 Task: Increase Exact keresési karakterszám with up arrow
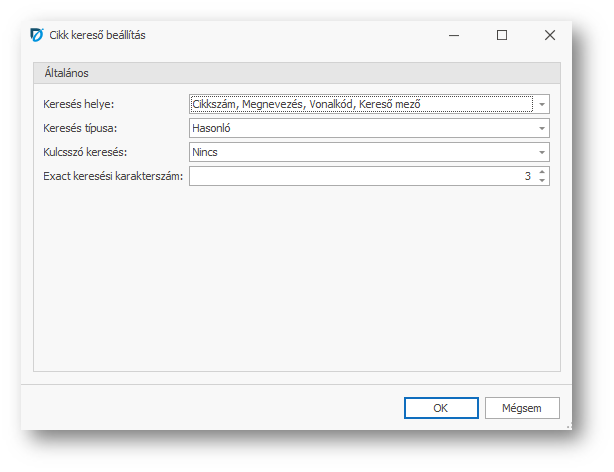click(541, 172)
